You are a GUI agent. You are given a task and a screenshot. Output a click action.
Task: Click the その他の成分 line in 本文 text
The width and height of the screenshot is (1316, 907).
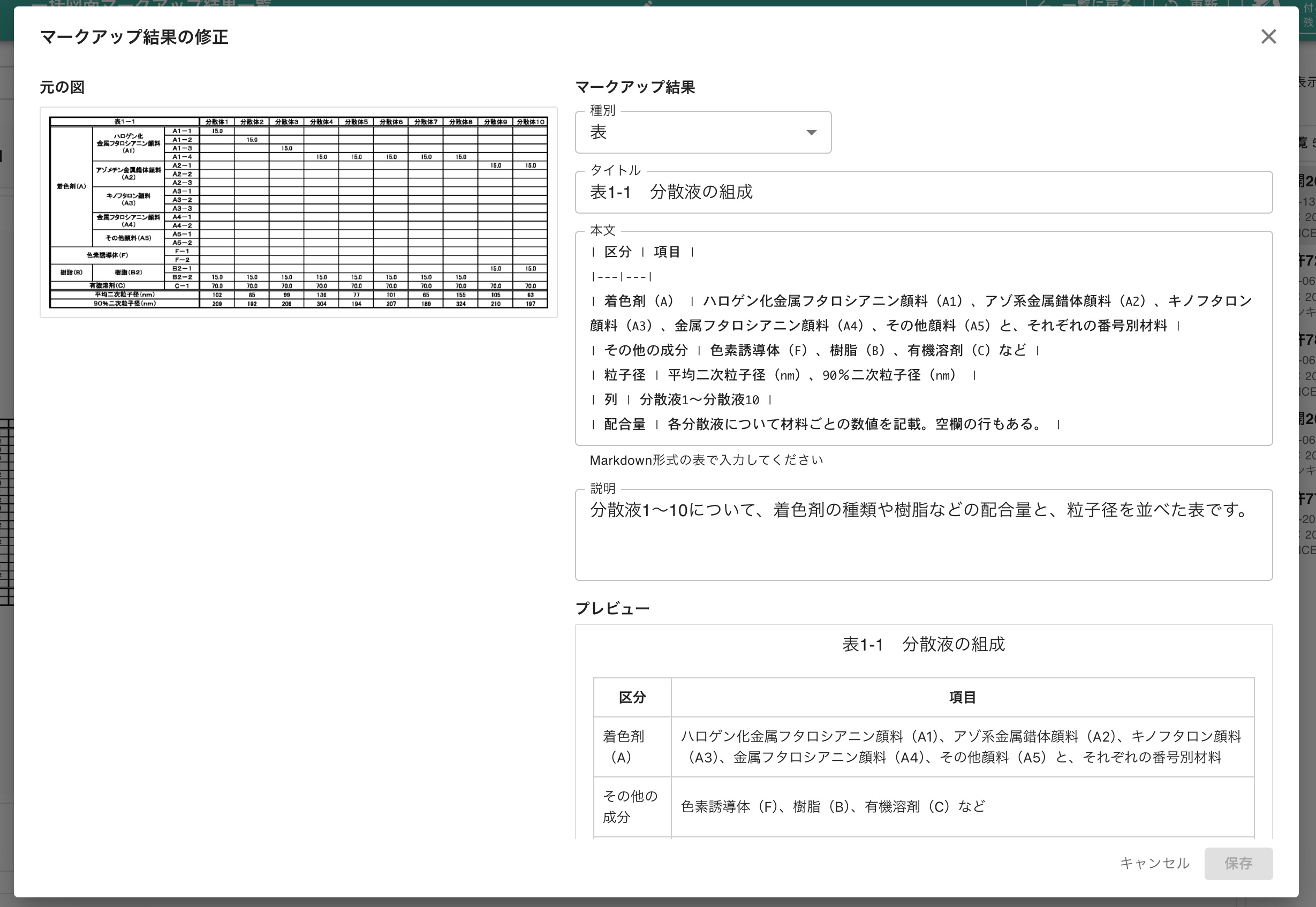tap(815, 351)
